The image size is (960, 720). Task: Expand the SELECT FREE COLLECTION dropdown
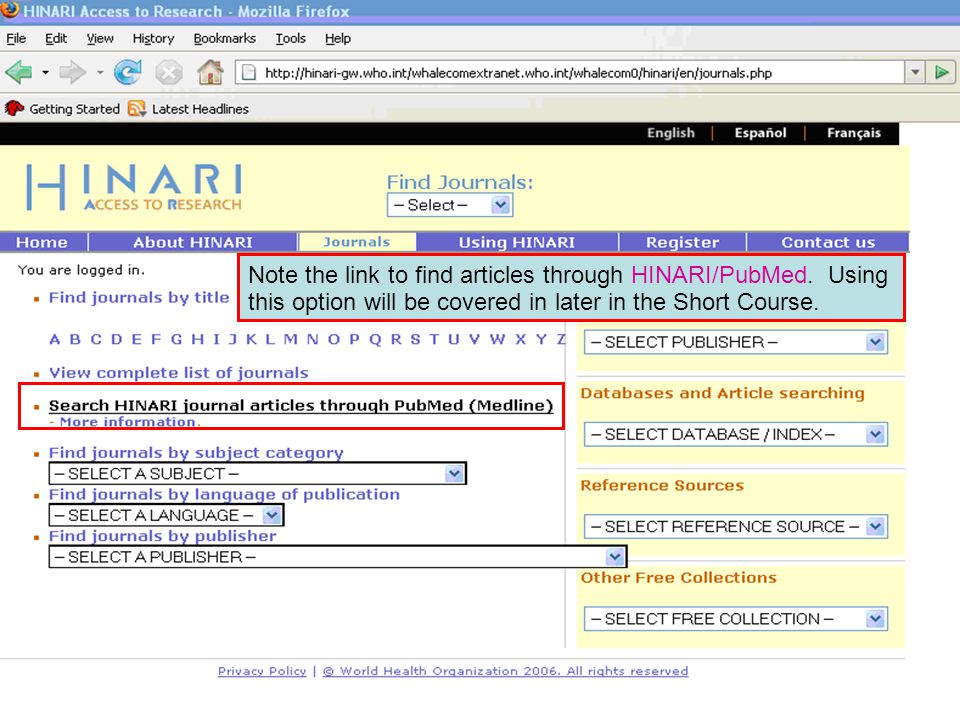pos(736,619)
